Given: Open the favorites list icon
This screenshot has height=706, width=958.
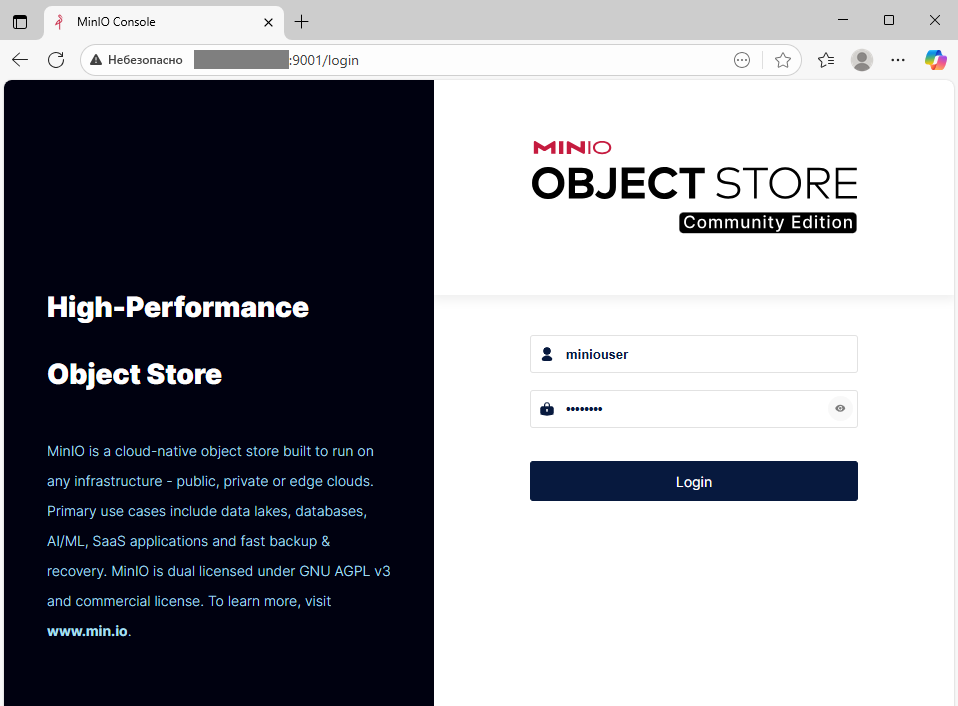Looking at the screenshot, I should point(825,60).
